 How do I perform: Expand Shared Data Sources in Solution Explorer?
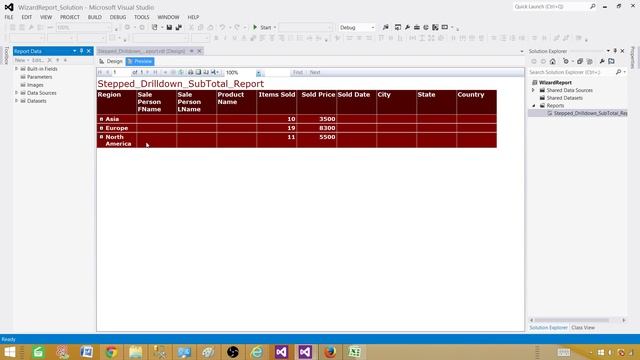[533, 90]
